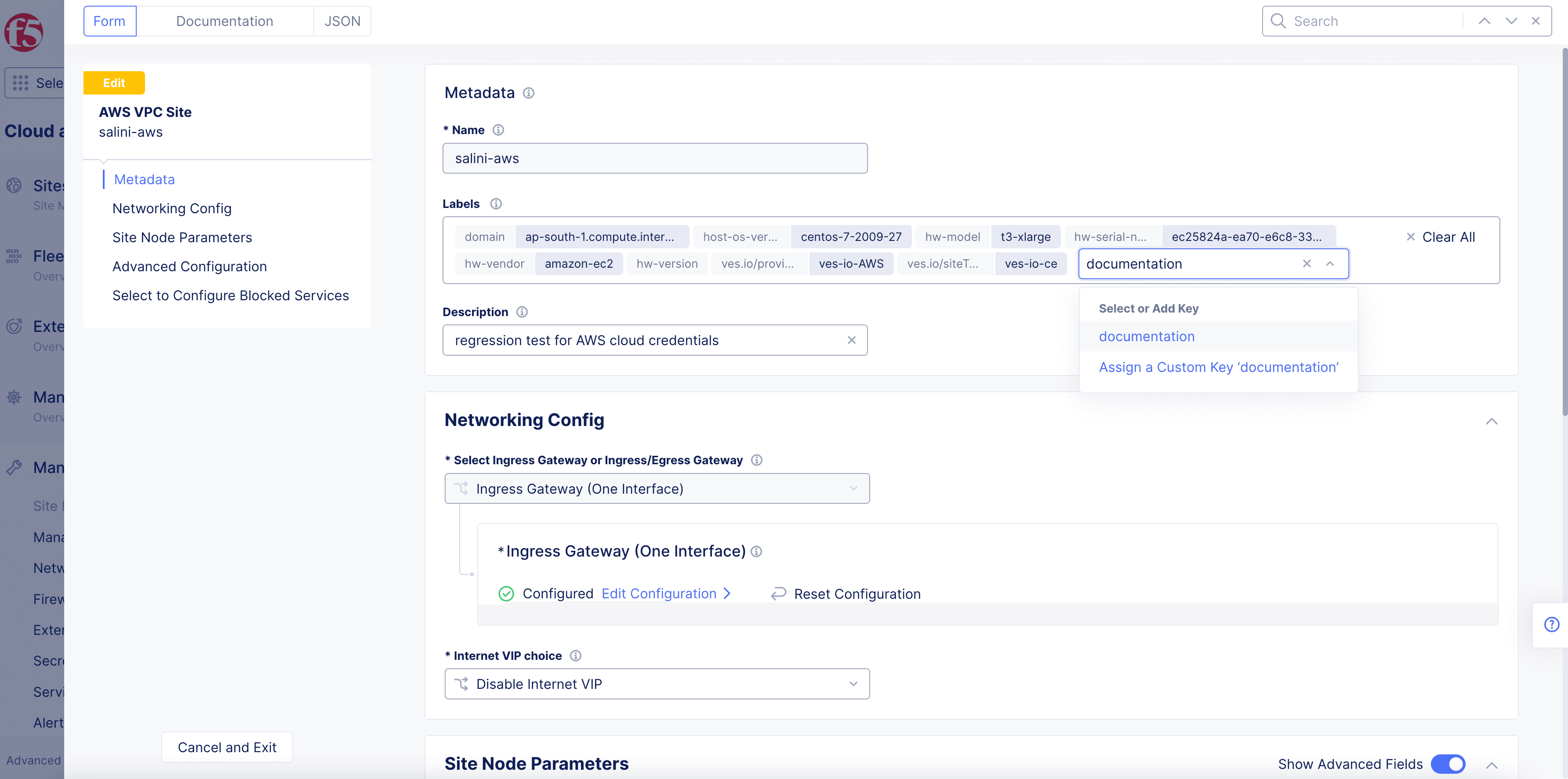Click the Sites globe icon in sidebar
Screen dimensions: 1568x779
pyautogui.click(x=14, y=186)
